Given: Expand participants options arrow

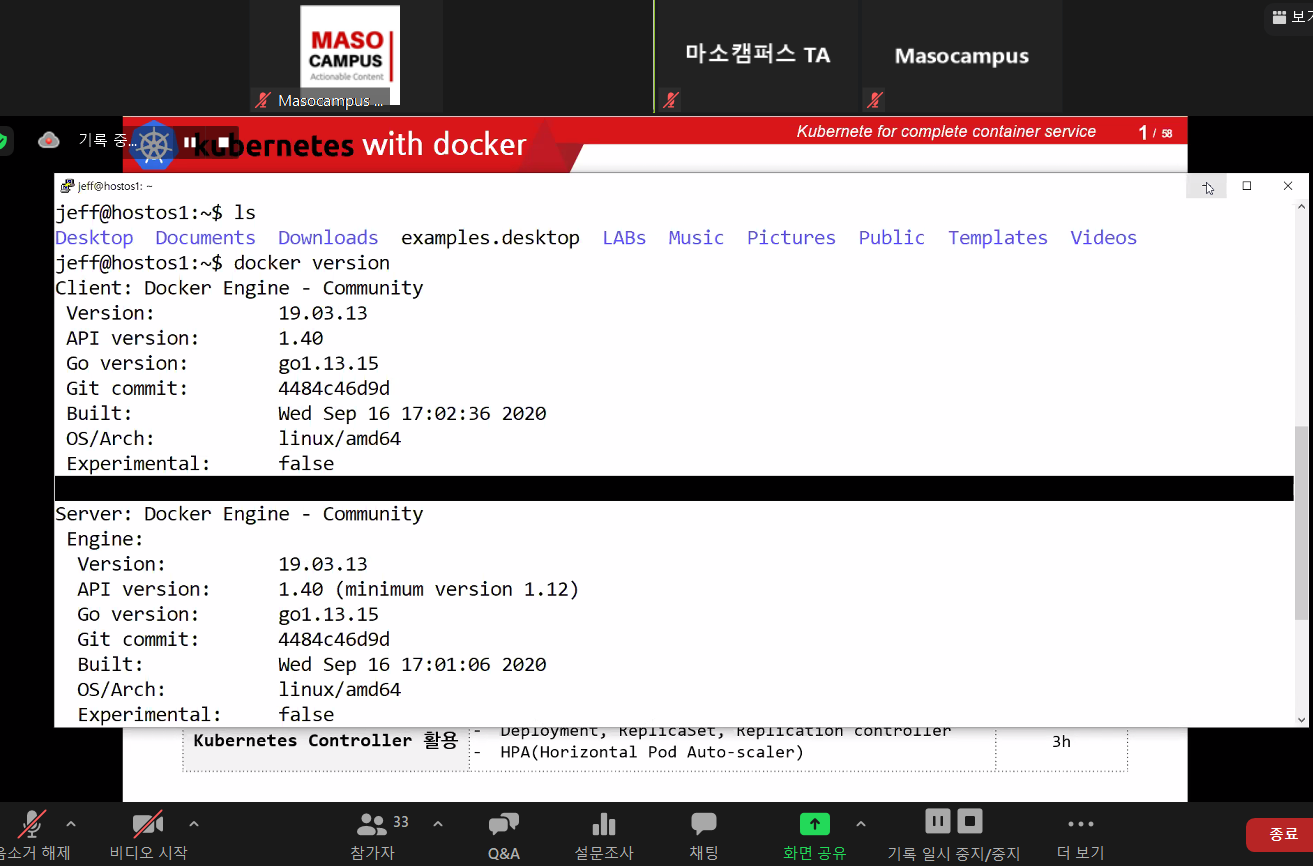Looking at the screenshot, I should tap(438, 824).
